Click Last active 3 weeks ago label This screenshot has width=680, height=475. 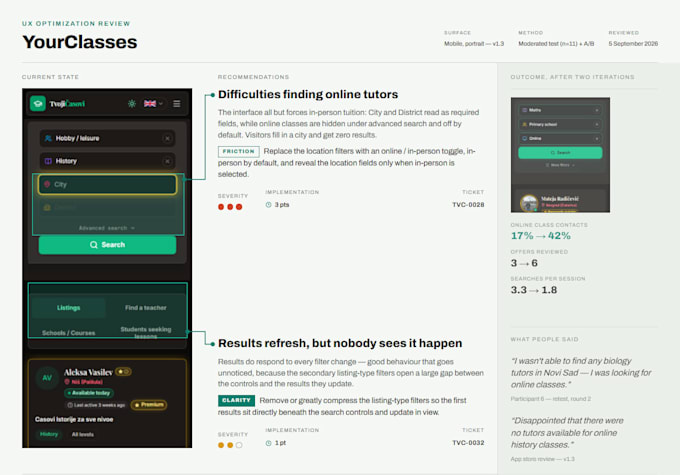coord(96,405)
